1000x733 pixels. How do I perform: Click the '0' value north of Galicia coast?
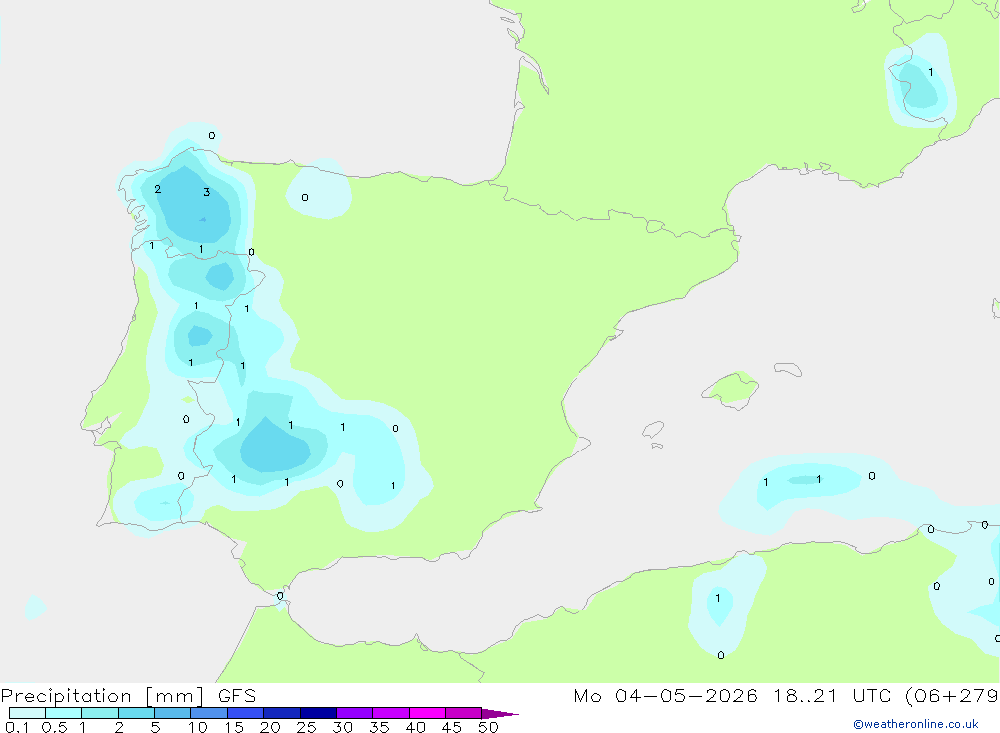(212, 135)
